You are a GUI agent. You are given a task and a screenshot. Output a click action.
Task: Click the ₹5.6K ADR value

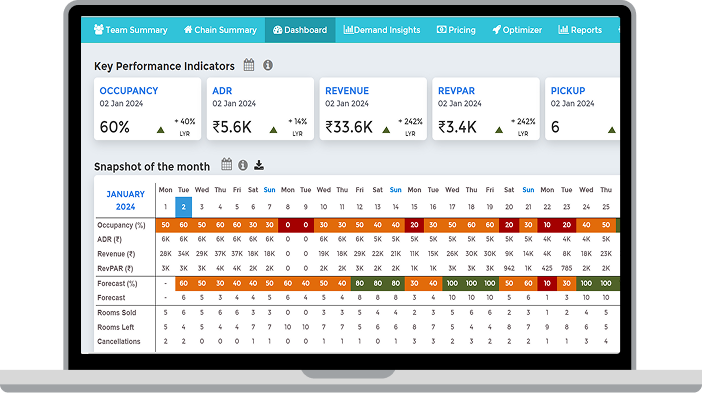pyautogui.click(x=232, y=127)
